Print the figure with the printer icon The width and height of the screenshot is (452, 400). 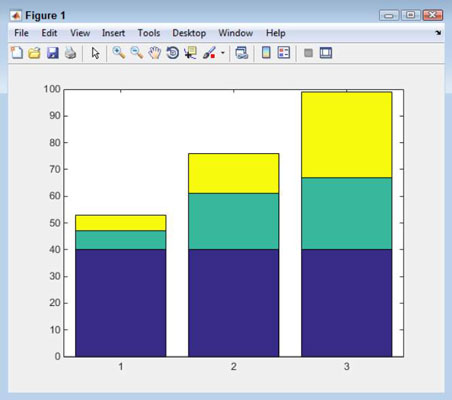[70, 53]
